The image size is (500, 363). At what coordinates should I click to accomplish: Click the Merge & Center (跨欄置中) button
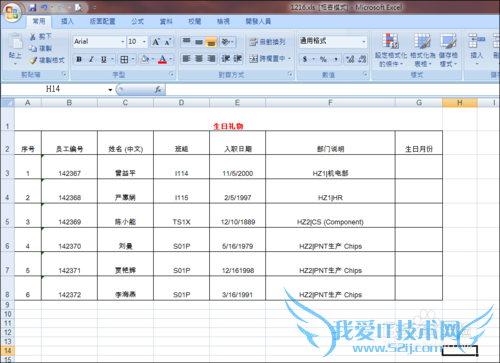267,59
